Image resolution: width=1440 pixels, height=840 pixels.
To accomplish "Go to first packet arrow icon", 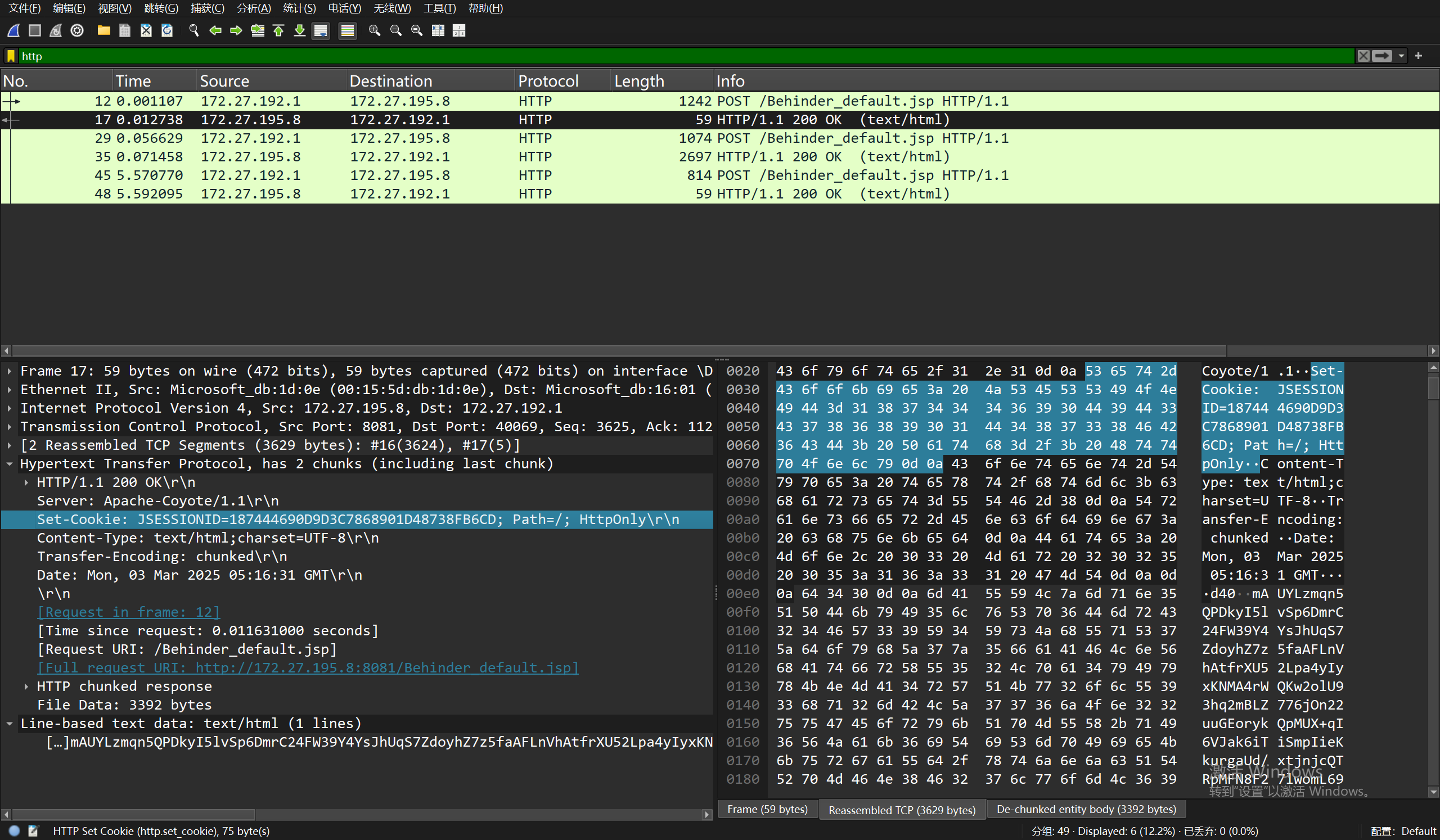I will point(279,30).
